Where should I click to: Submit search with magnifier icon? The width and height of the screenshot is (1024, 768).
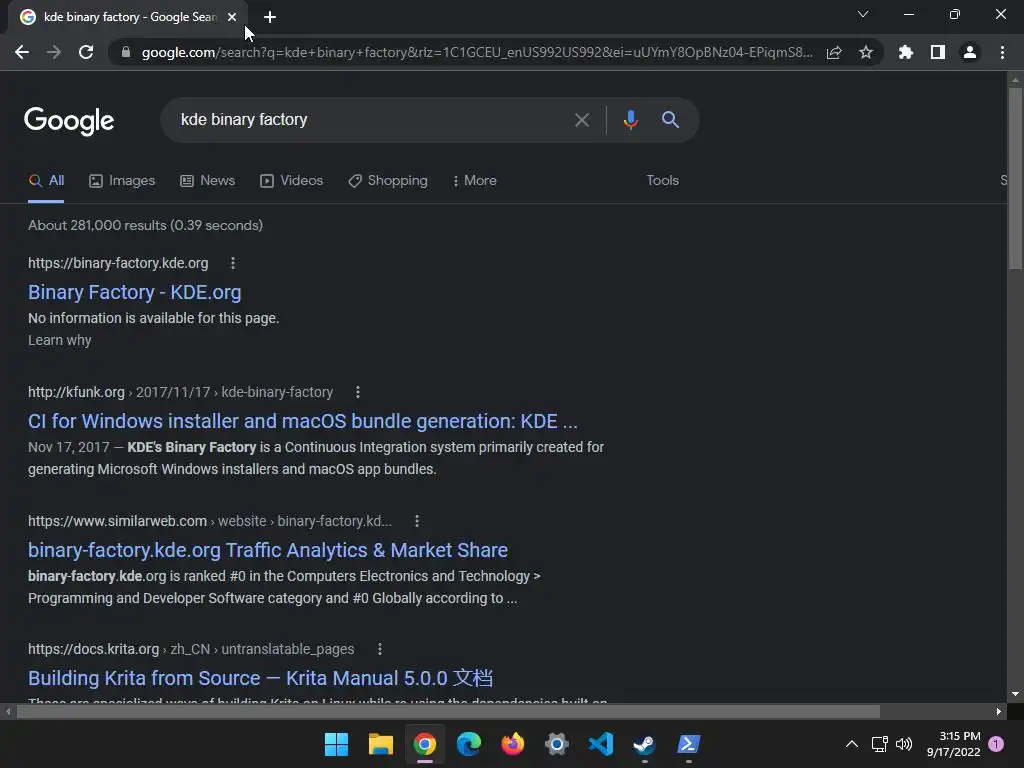tap(671, 120)
